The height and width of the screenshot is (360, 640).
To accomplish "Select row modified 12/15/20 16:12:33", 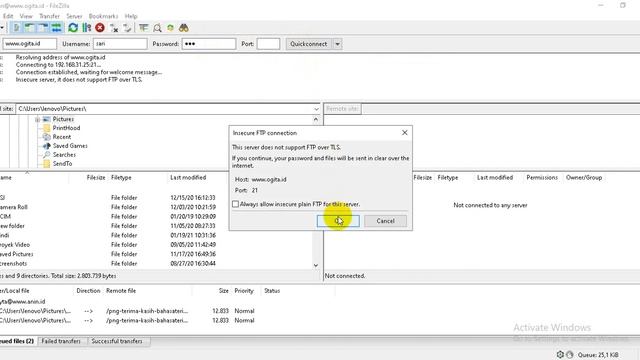I will point(156,198).
